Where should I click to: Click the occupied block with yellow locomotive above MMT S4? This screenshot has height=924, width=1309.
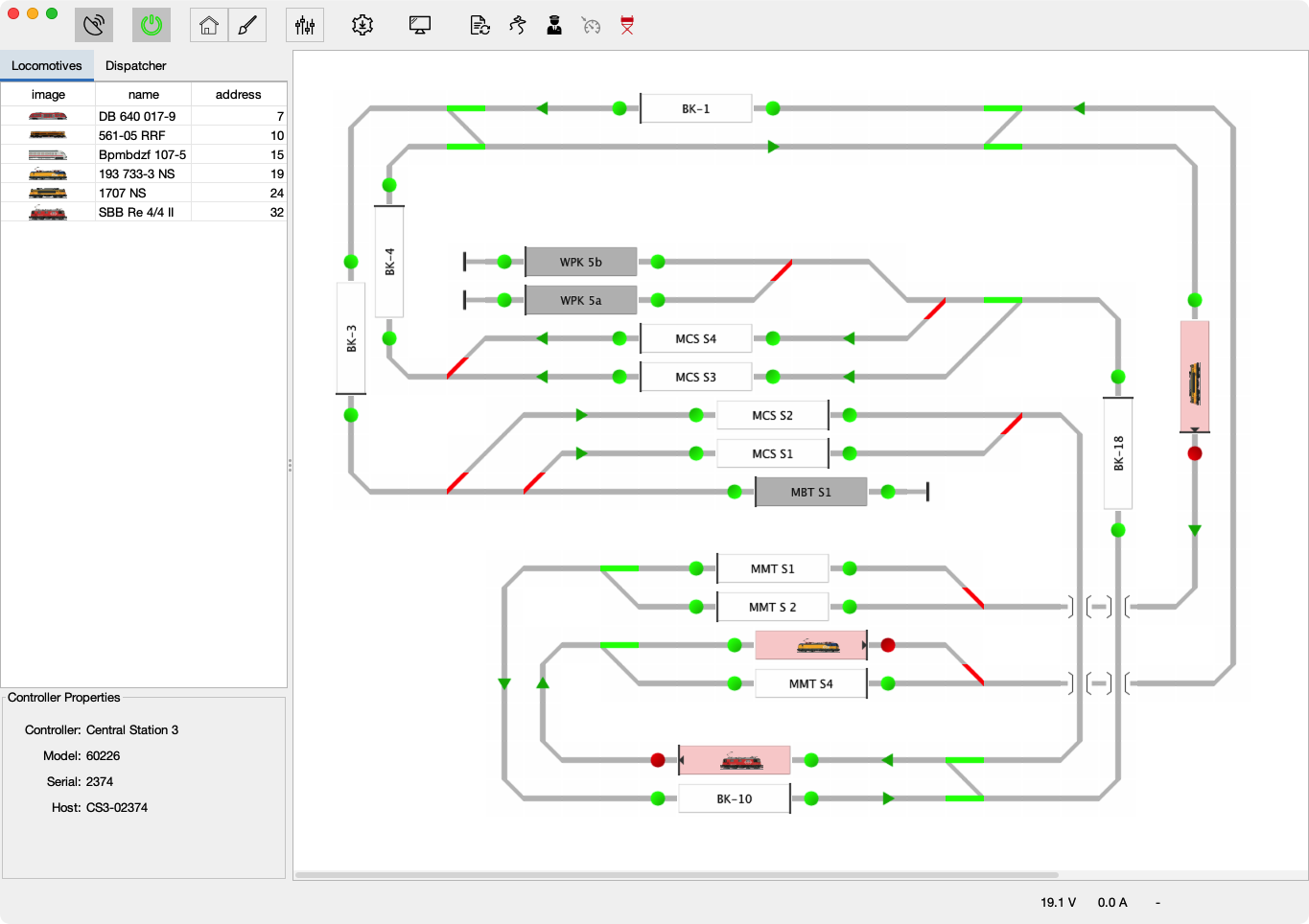tap(811, 645)
